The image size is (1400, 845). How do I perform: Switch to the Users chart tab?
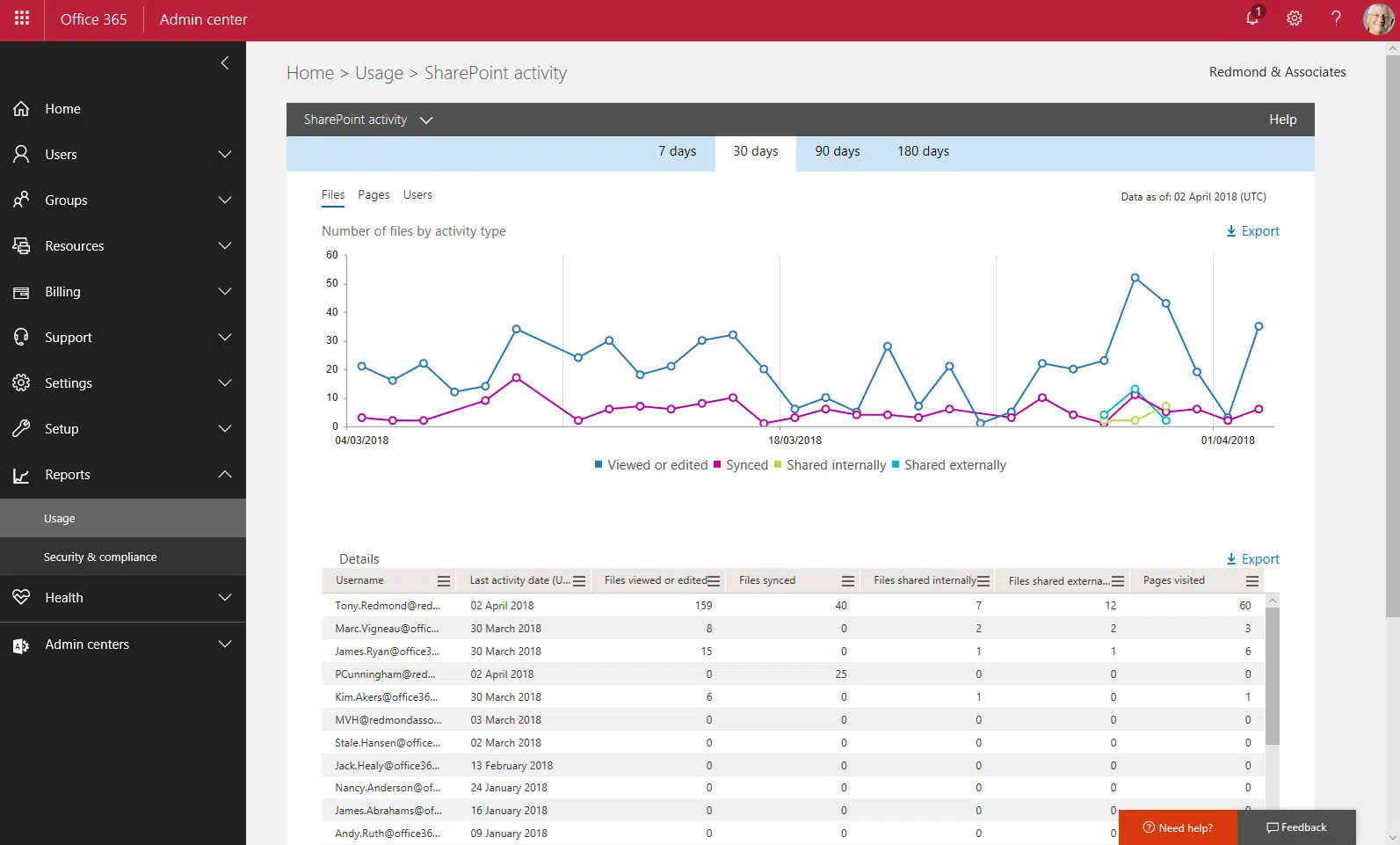tap(417, 195)
